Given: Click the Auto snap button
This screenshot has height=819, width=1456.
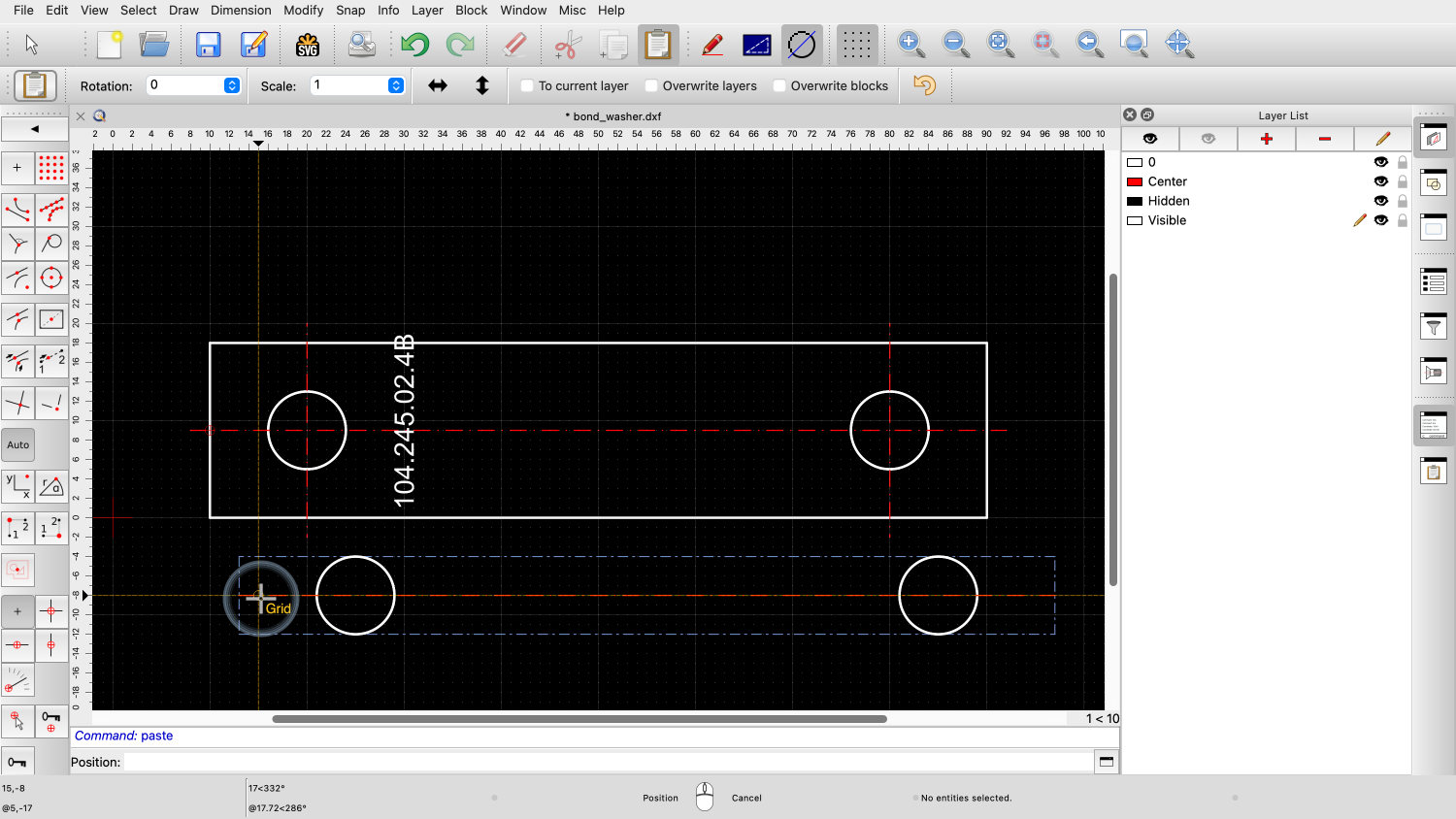Looking at the screenshot, I should 18,445.
